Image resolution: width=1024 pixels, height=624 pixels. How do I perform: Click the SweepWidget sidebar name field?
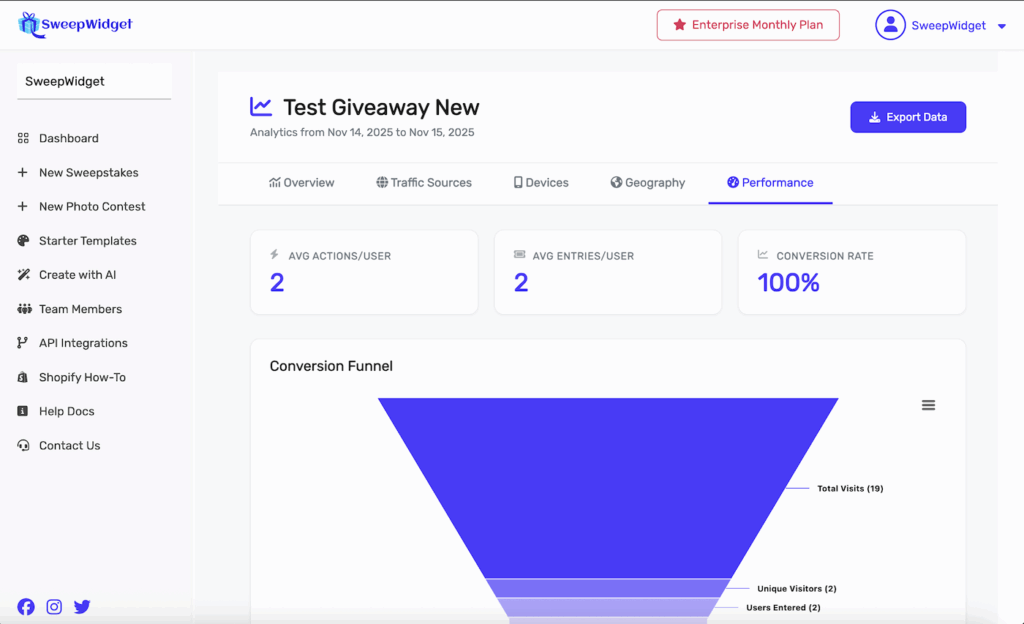click(94, 81)
